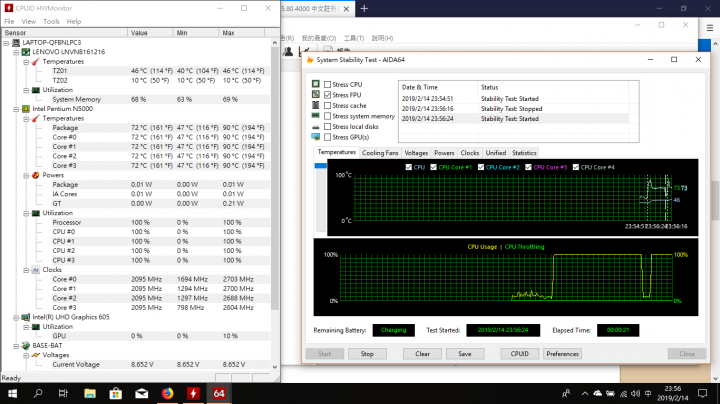Enable the Stress GPU(s) checkbox
Screen dimensions: 720x404
(x=327, y=137)
